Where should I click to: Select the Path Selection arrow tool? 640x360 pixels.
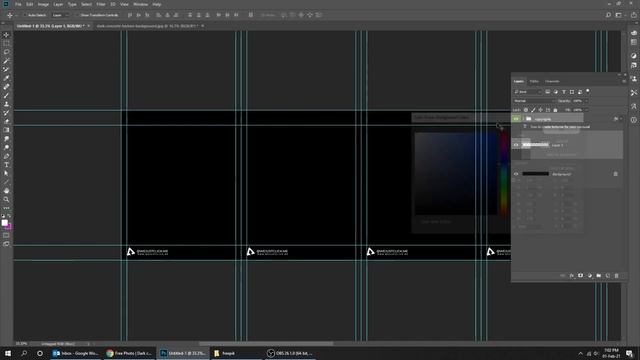coord(6,173)
